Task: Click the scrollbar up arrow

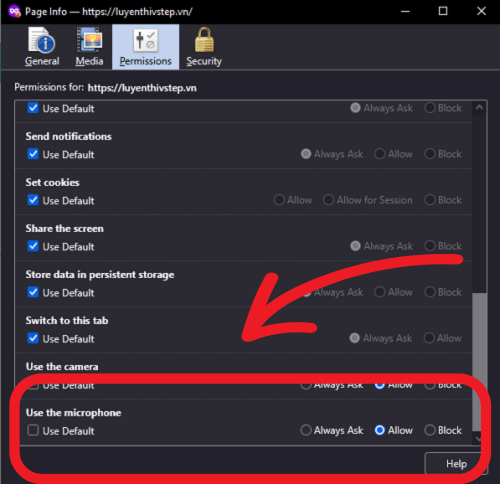Action: 479,107
